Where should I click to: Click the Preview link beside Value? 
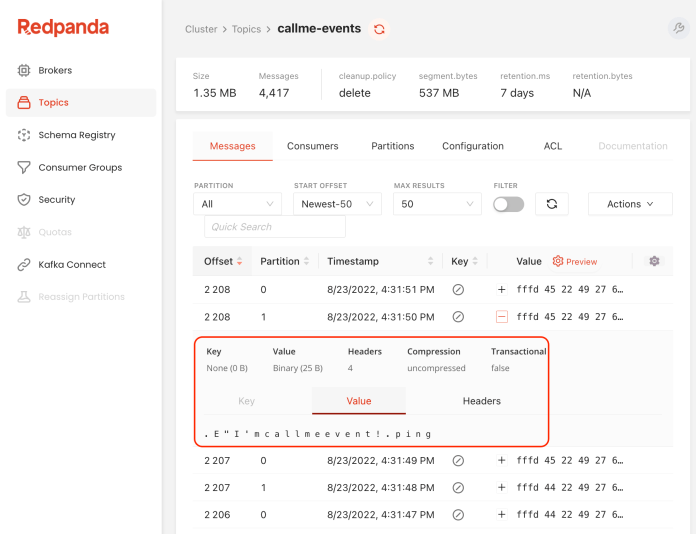(x=575, y=262)
